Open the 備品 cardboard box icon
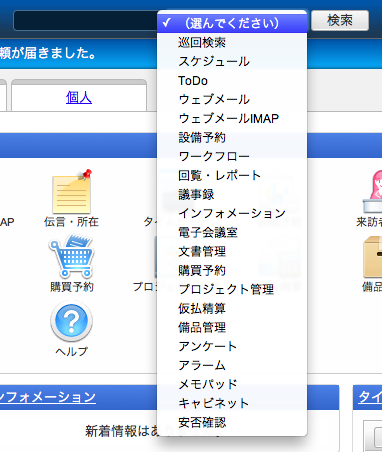 tap(373, 257)
